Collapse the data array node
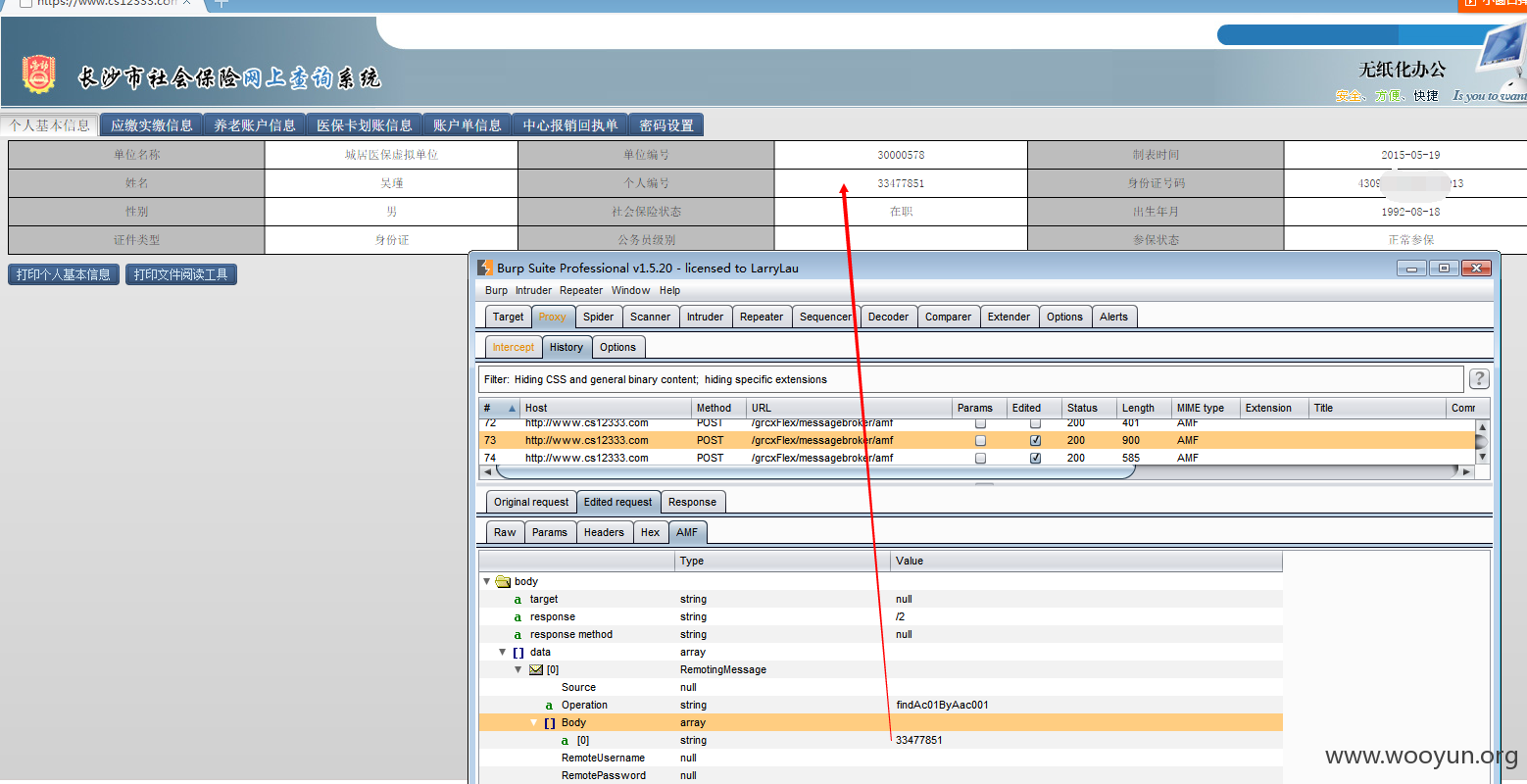The height and width of the screenshot is (784, 1527). pyautogui.click(x=503, y=652)
